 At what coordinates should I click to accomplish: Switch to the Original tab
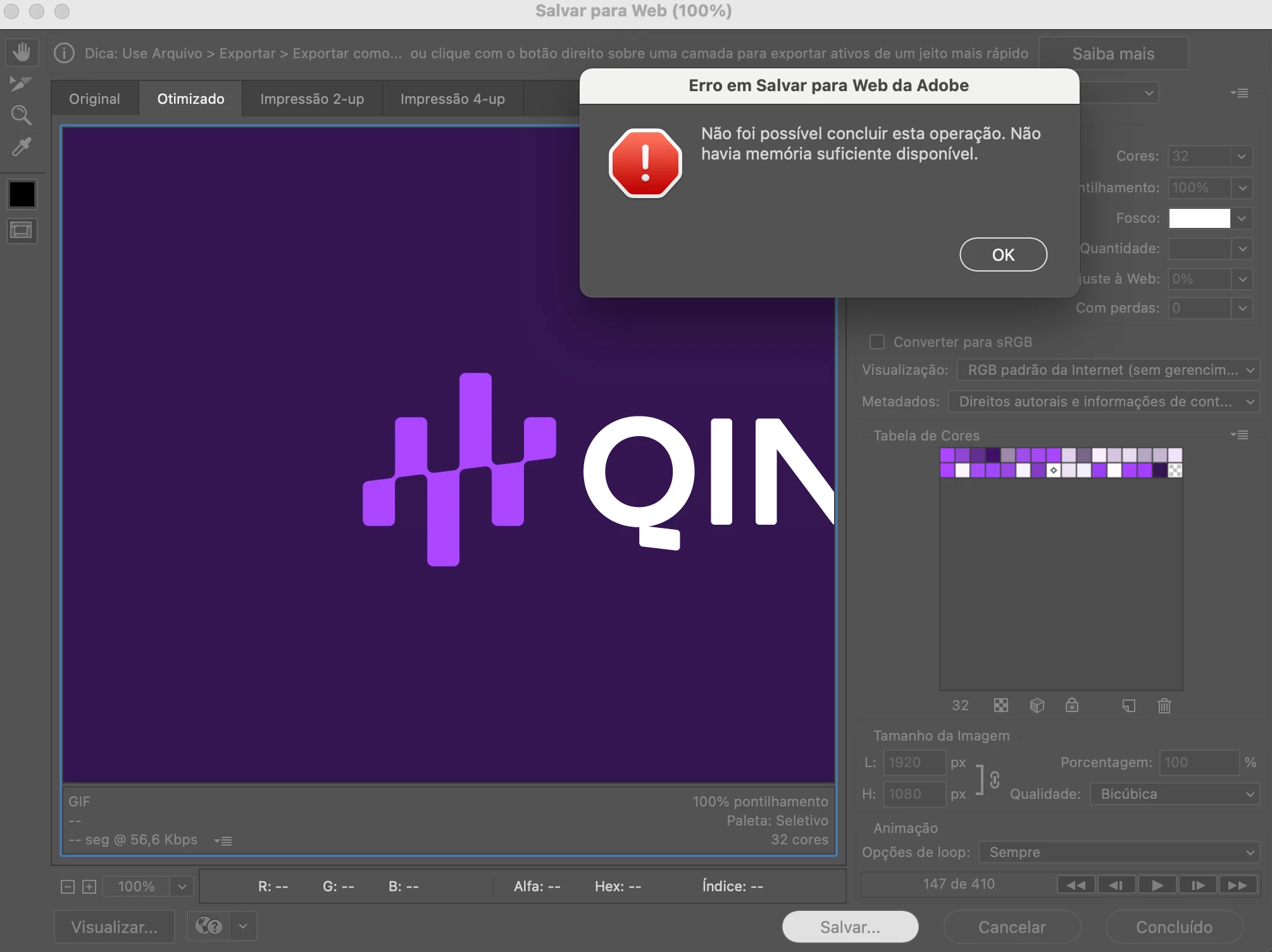coord(94,99)
